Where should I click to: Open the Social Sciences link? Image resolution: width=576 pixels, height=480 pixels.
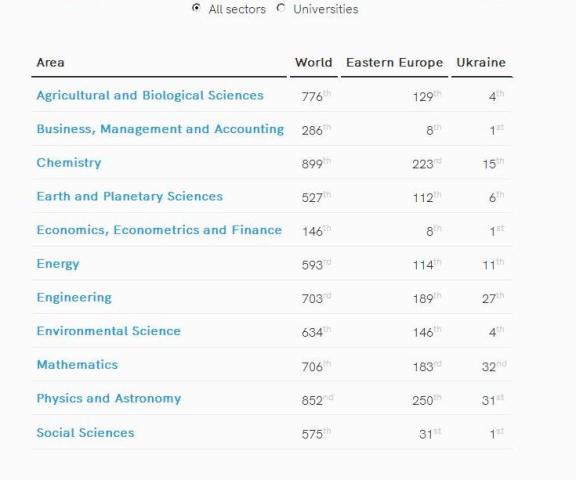[85, 433]
